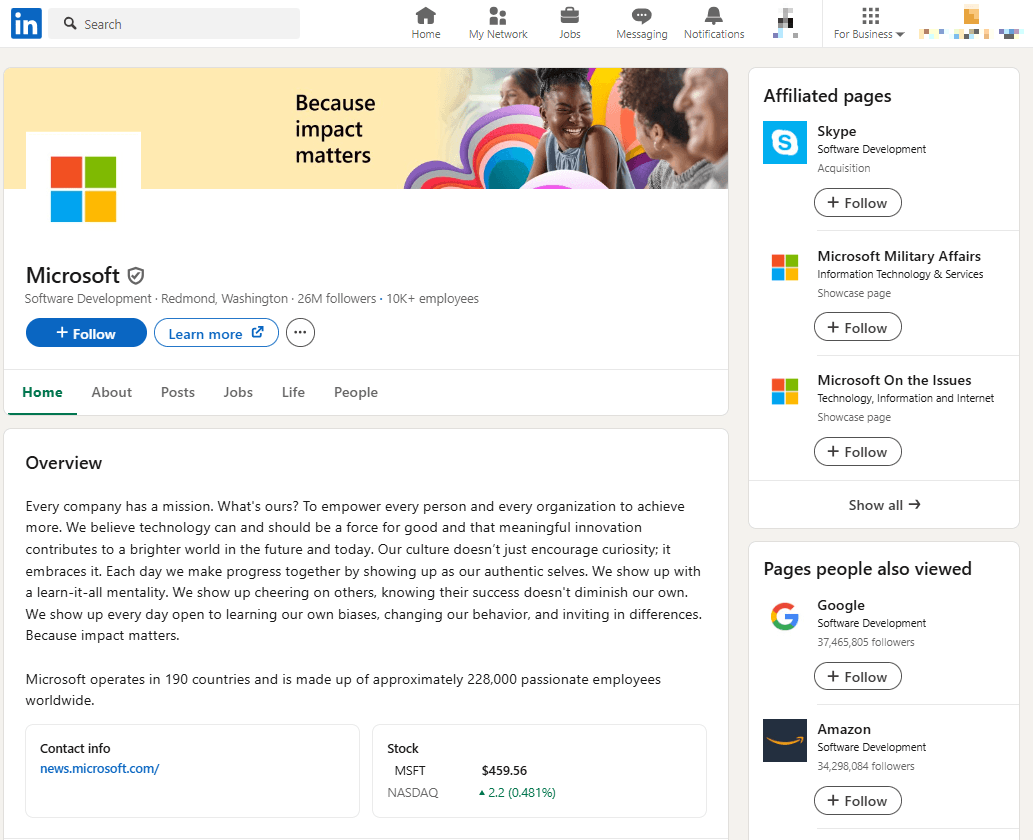This screenshot has width=1033, height=840.
Task: Open the Jobs briefcase icon
Action: click(569, 24)
